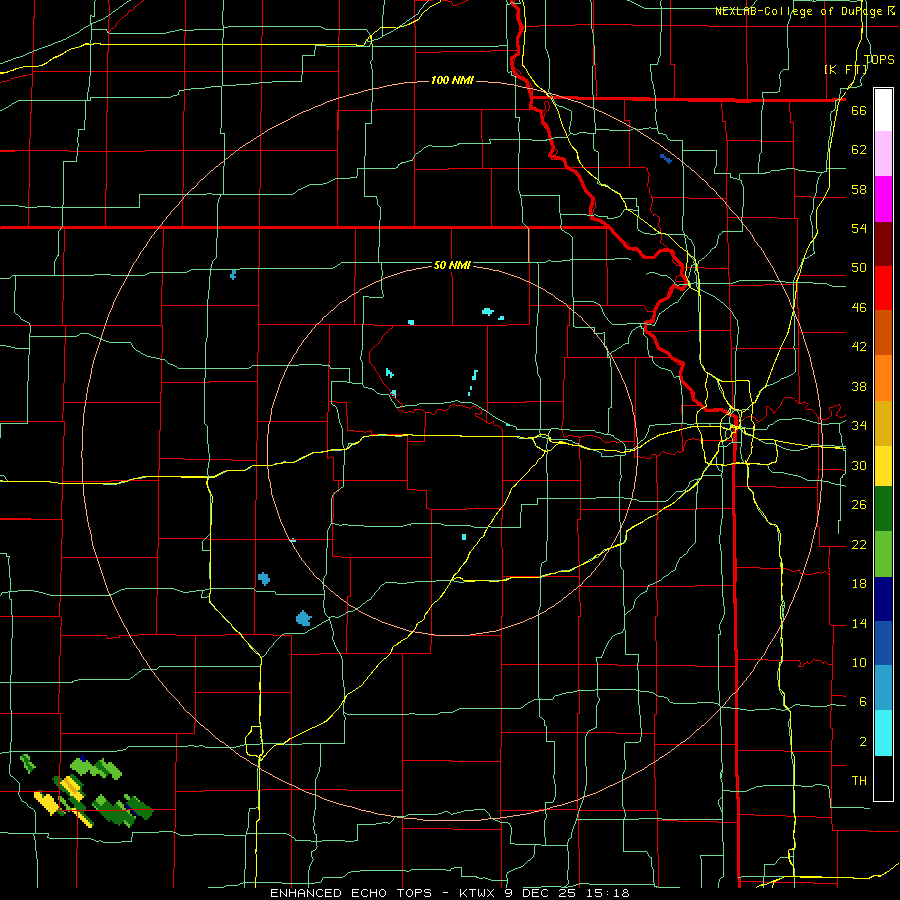900x900 pixels.
Task: Click the dark blue echo north of the 100 NMI ring
Action: click(665, 158)
